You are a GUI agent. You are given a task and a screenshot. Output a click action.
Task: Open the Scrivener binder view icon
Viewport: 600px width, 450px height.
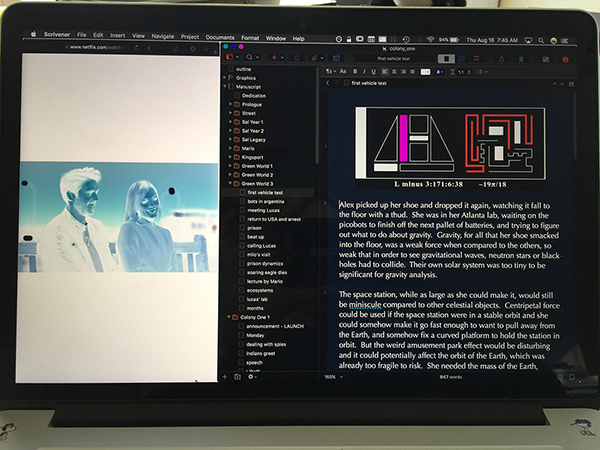[230, 57]
